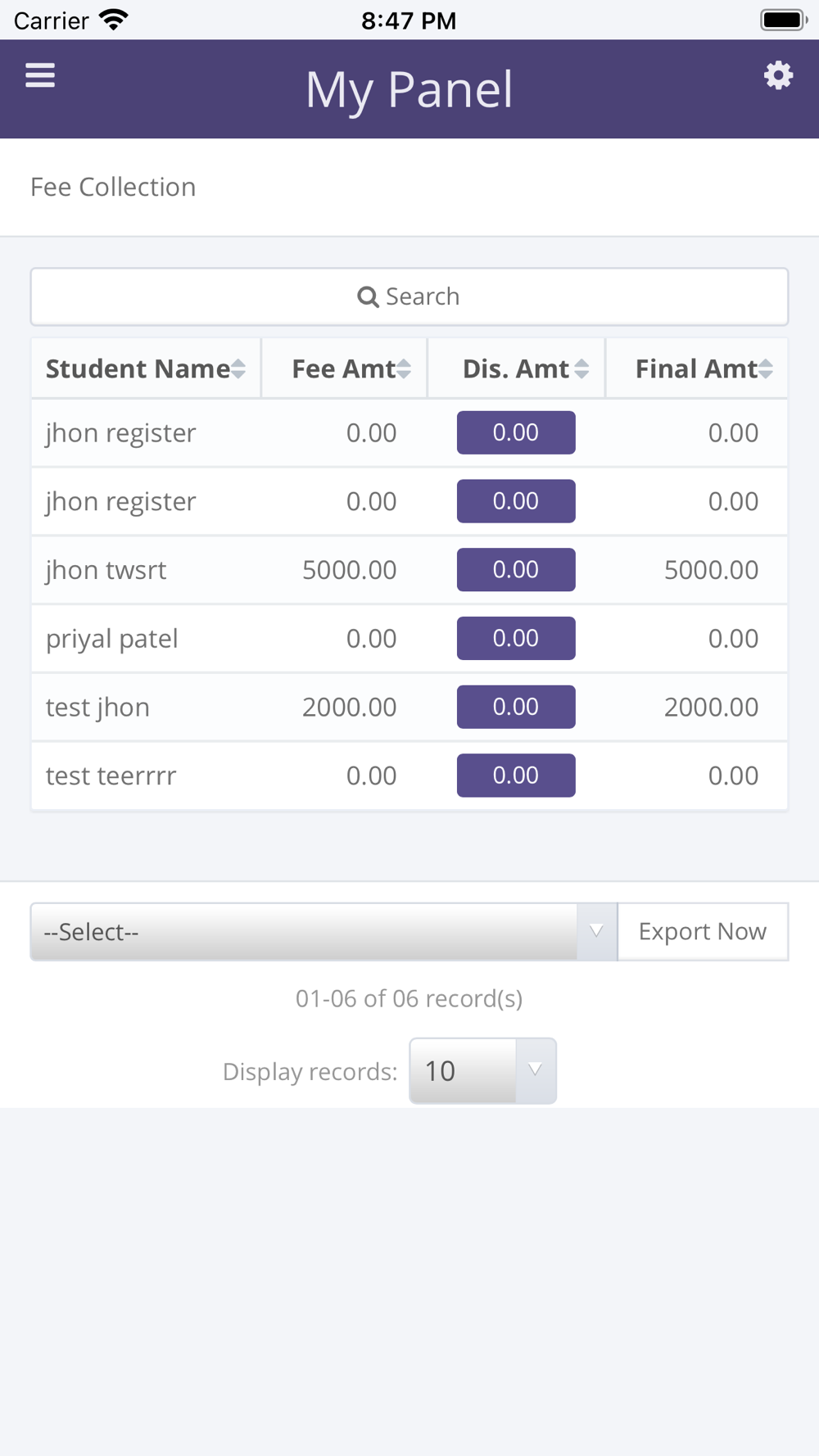Image resolution: width=819 pixels, height=1456 pixels.
Task: Click discount amount for jhon twsrt
Action: pos(516,570)
